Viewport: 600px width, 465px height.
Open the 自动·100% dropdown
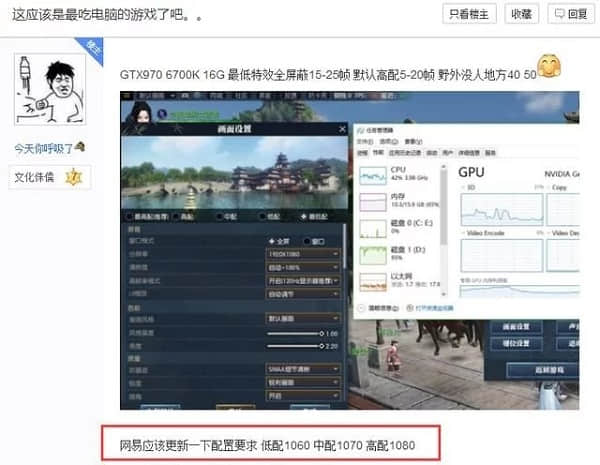pos(302,268)
